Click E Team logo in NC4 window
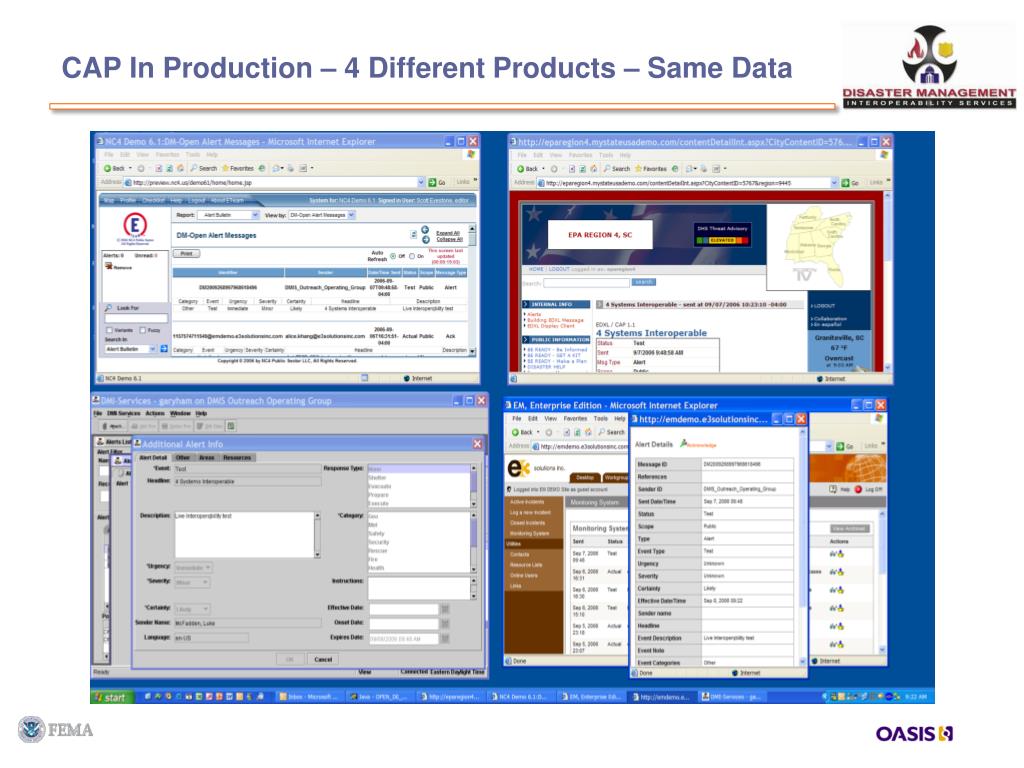The width and height of the screenshot is (1024, 768). (x=135, y=225)
